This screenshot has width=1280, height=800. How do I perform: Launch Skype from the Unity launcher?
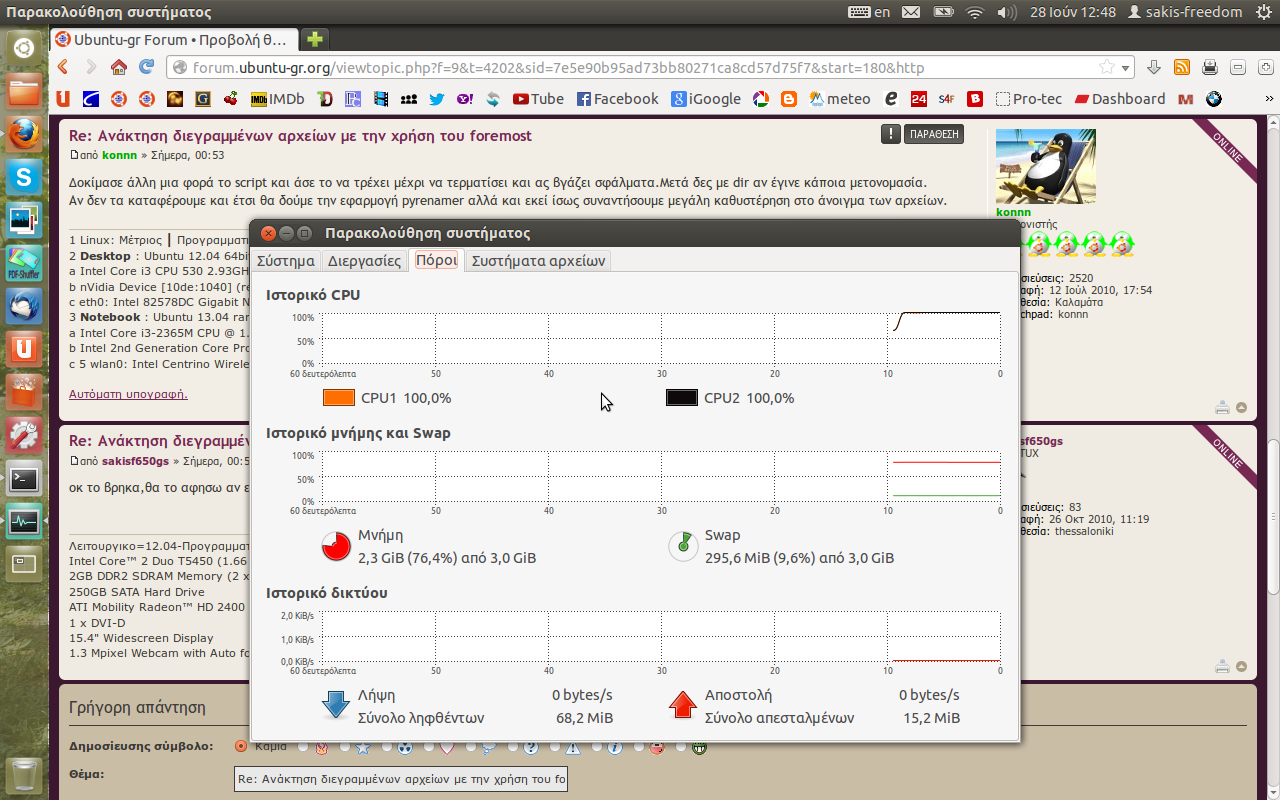click(x=24, y=178)
